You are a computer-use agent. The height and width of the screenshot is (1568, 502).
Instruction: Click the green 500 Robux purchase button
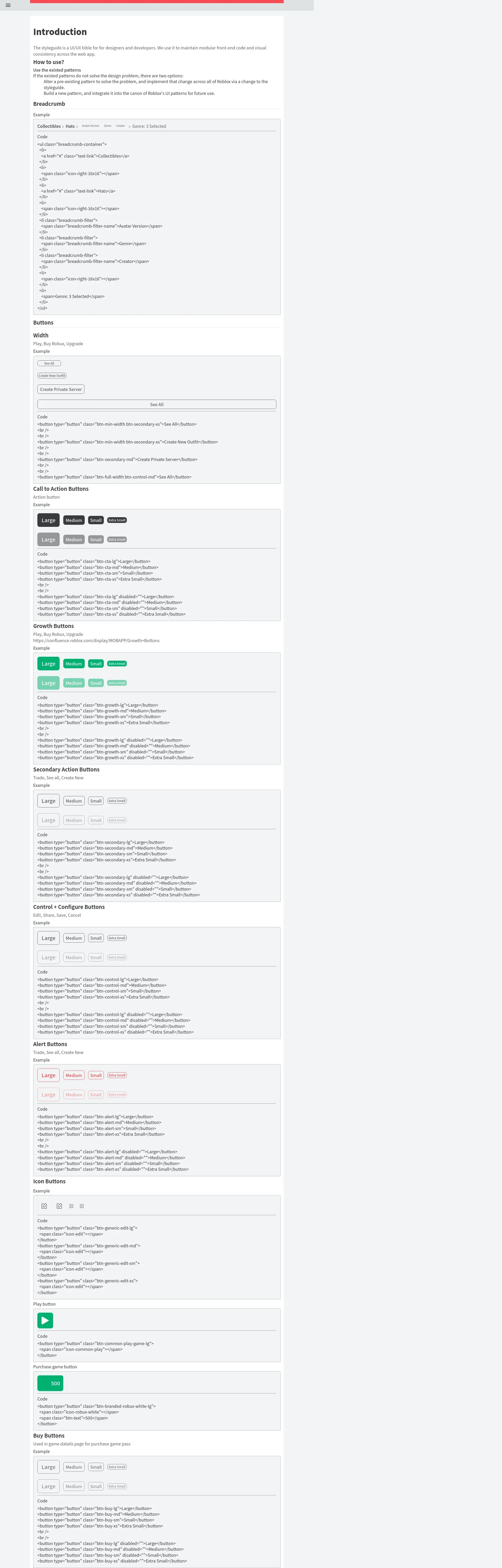click(50, 1383)
